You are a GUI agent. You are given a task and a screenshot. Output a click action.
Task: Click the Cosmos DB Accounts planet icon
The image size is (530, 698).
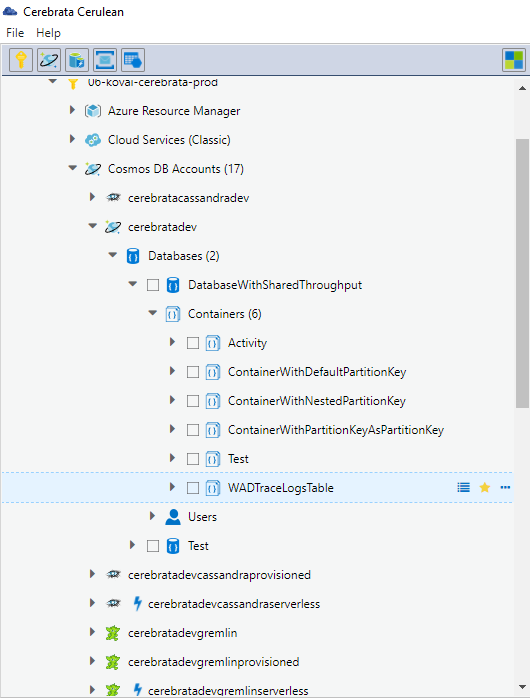[93, 169]
